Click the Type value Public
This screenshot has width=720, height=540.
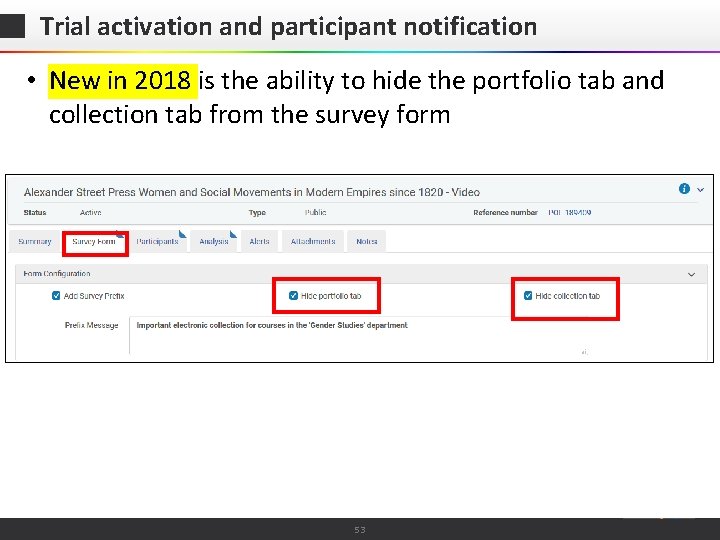[315, 213]
